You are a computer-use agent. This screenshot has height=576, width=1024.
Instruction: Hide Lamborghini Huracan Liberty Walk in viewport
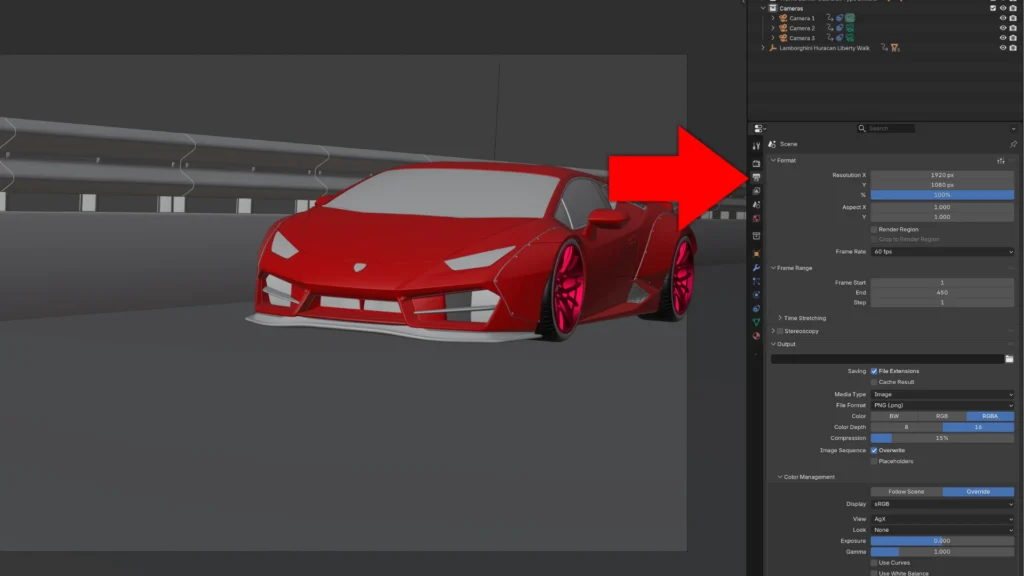(1002, 48)
